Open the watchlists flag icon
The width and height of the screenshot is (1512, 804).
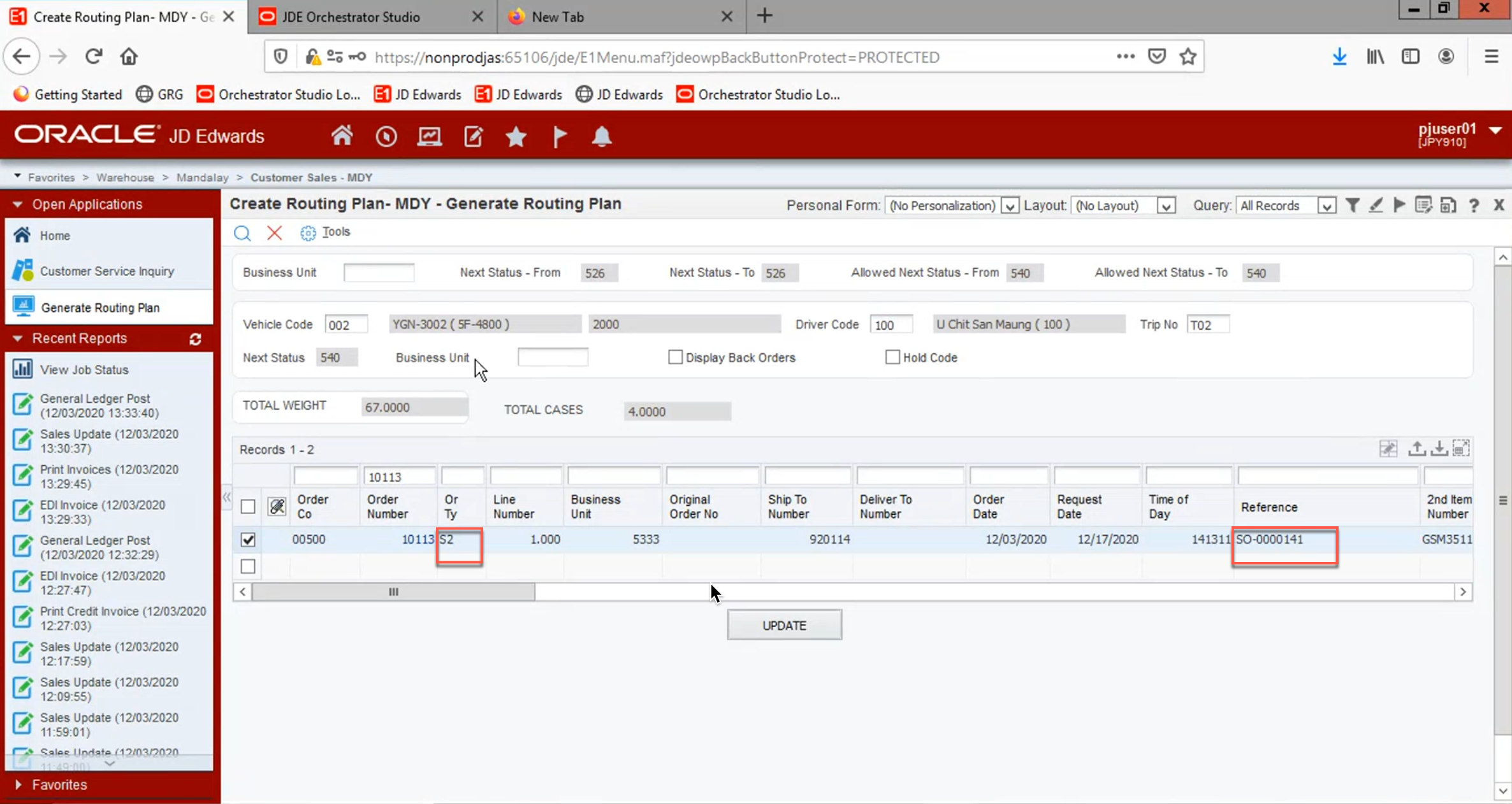(559, 136)
